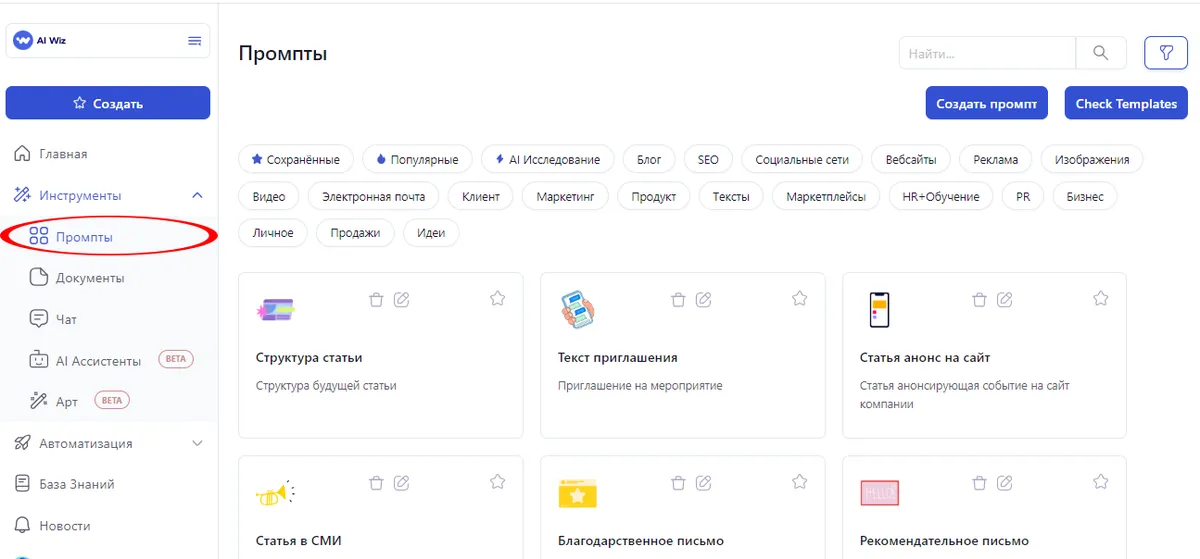Open the AI Wiz hamburger menu
The image size is (1200, 559).
tap(195, 41)
